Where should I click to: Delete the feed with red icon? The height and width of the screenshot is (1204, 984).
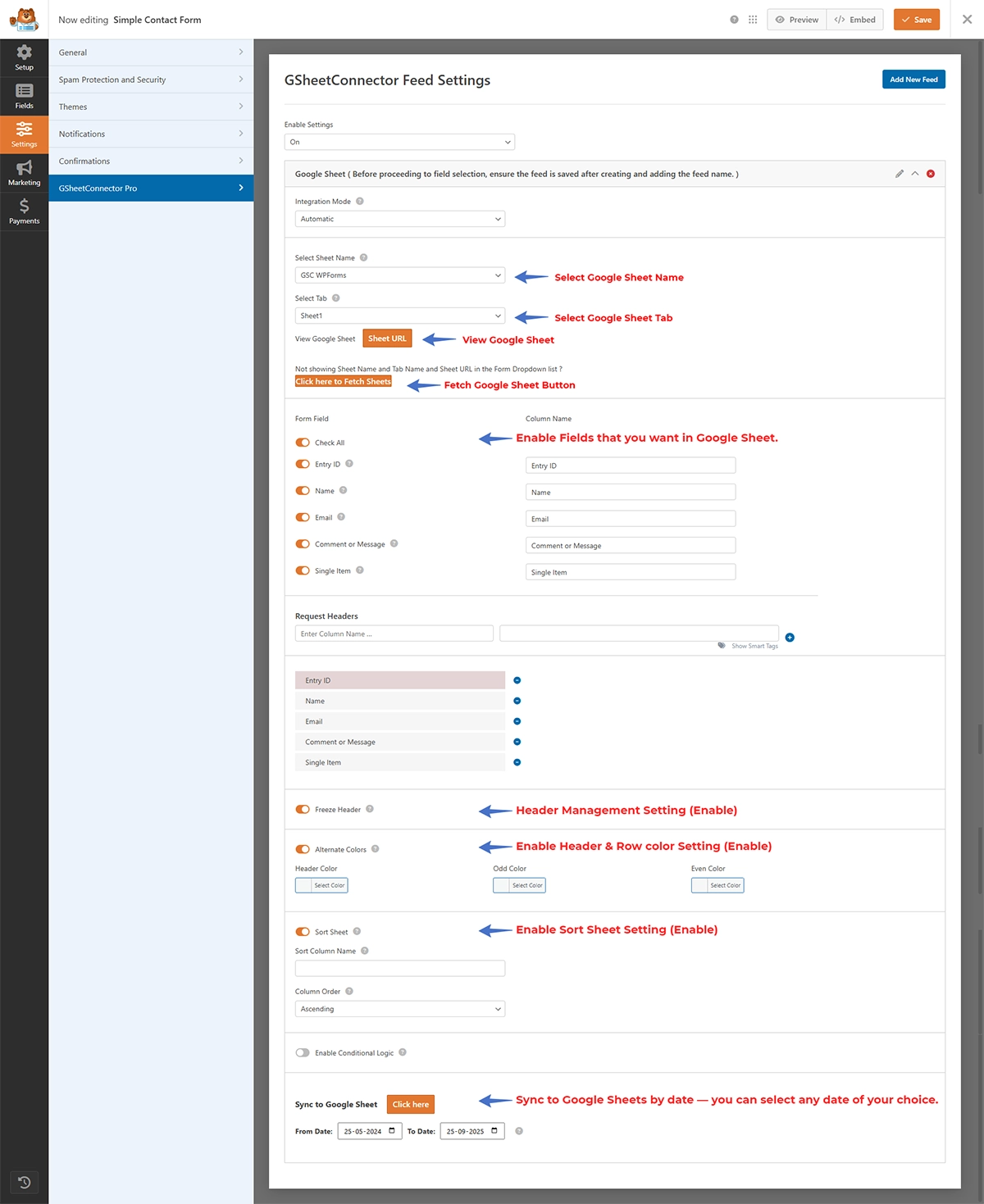click(x=931, y=174)
